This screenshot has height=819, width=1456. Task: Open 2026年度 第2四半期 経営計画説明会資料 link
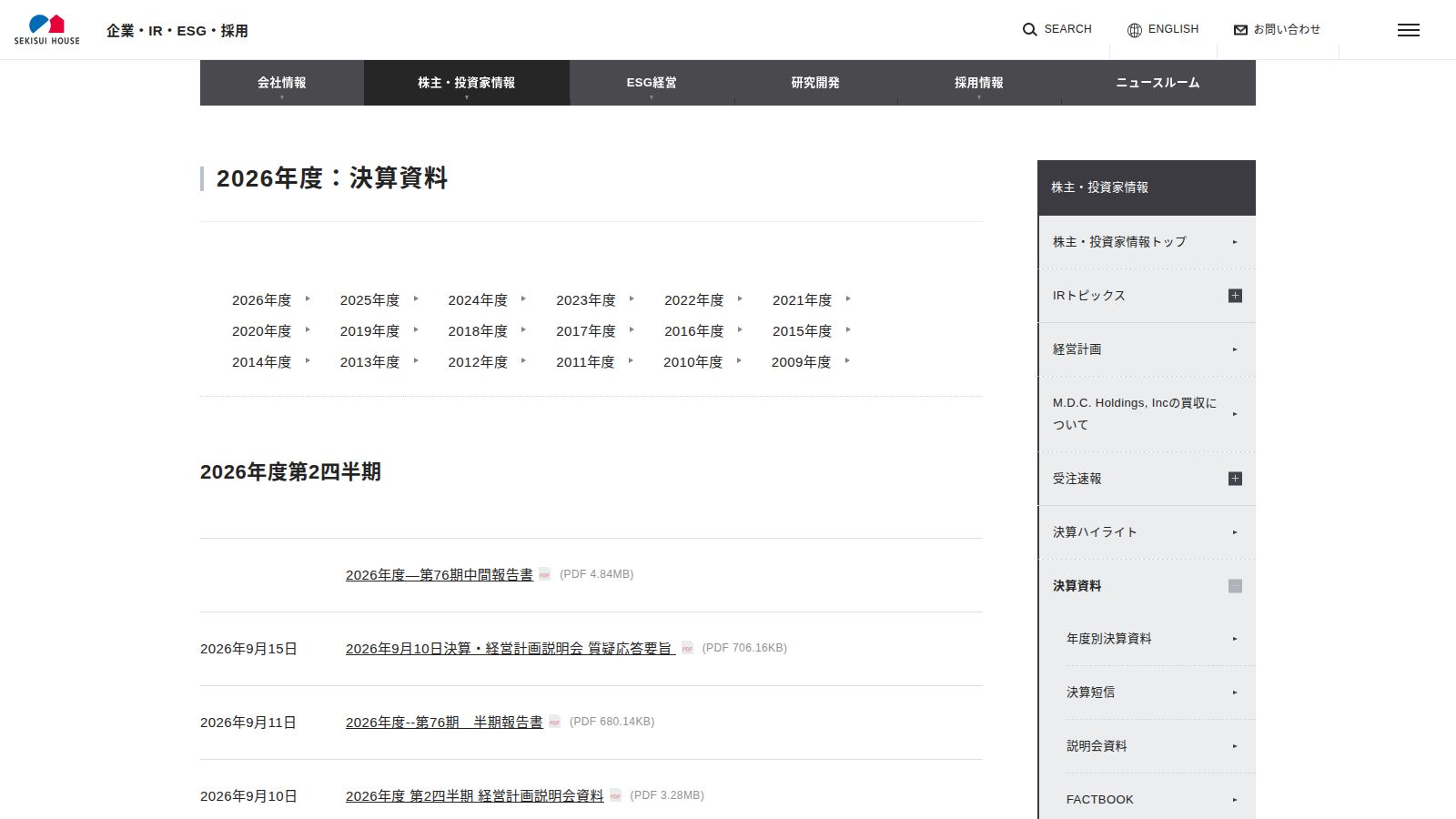point(474,796)
